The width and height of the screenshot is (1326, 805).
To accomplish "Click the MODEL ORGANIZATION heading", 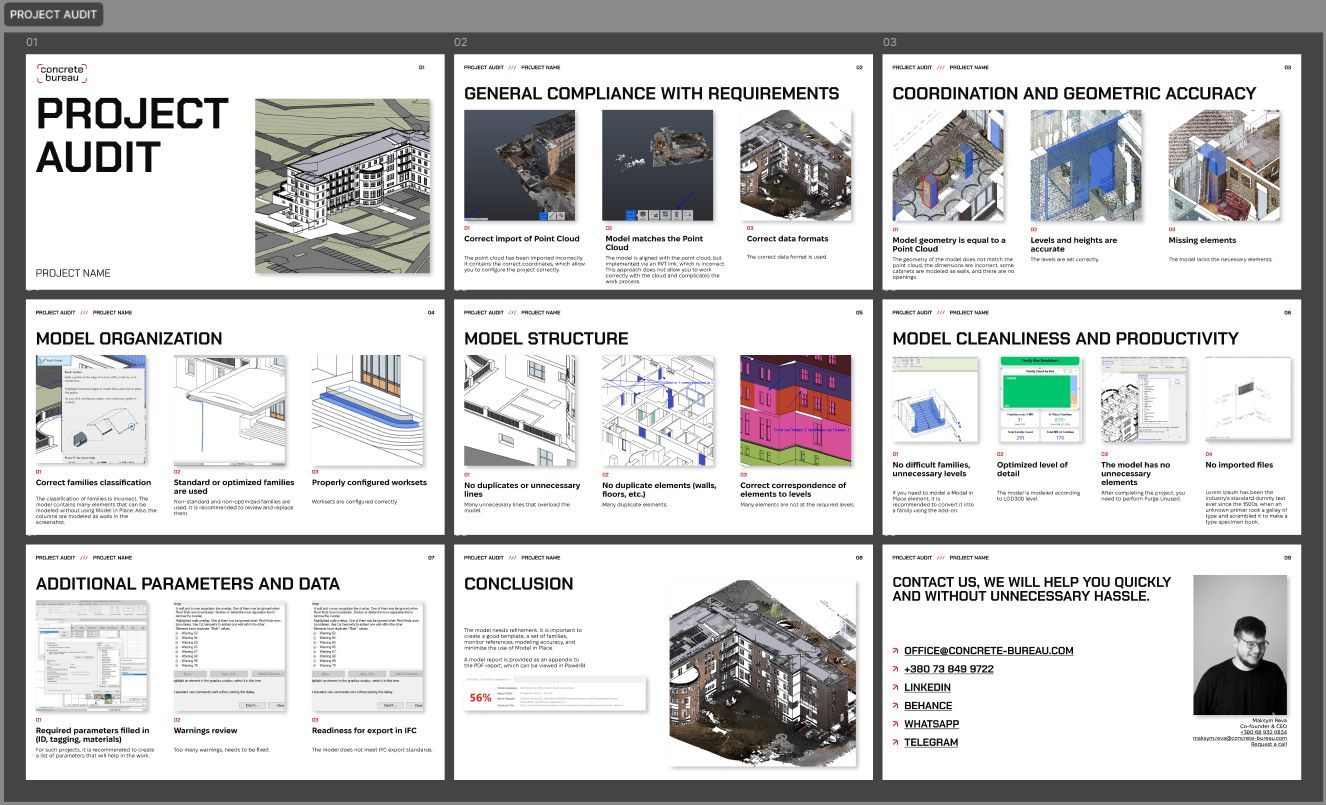I will pyautogui.click(x=129, y=338).
